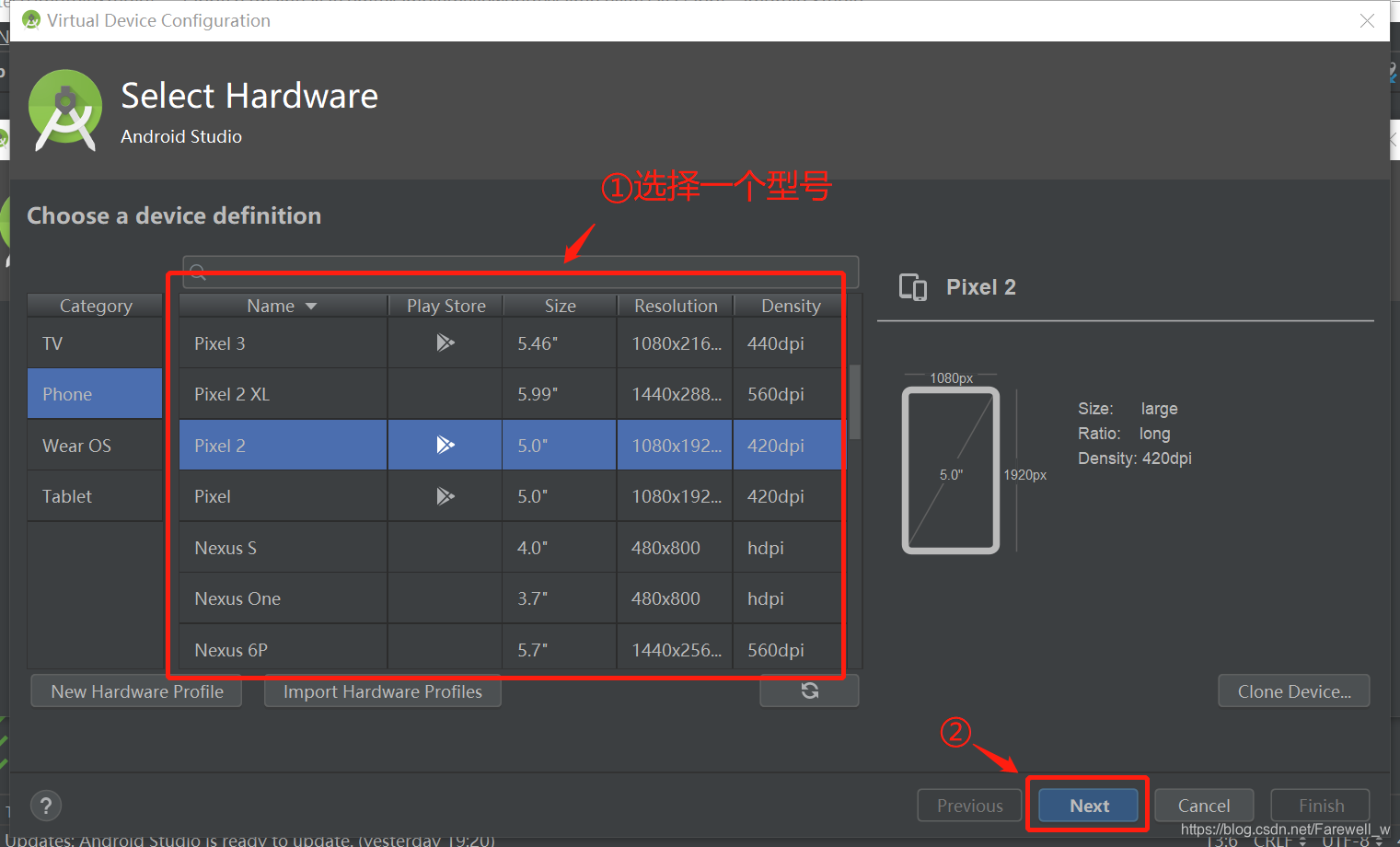1400x847 pixels.
Task: Click hdpi density in Nexus One row
Action: click(x=789, y=598)
